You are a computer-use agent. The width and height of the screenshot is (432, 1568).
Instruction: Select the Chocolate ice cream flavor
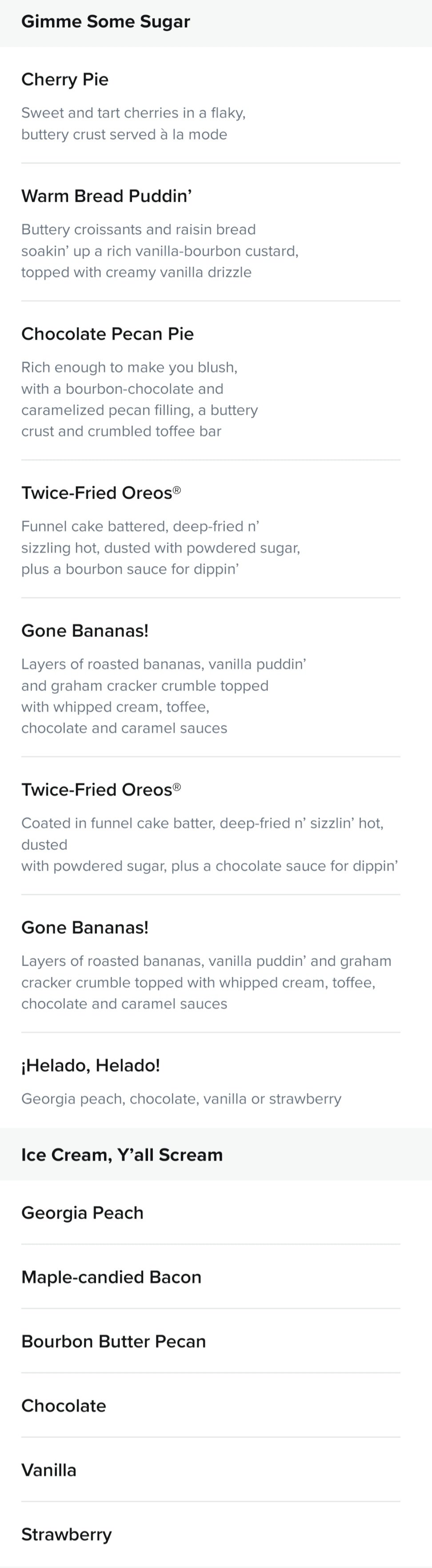211,1406
